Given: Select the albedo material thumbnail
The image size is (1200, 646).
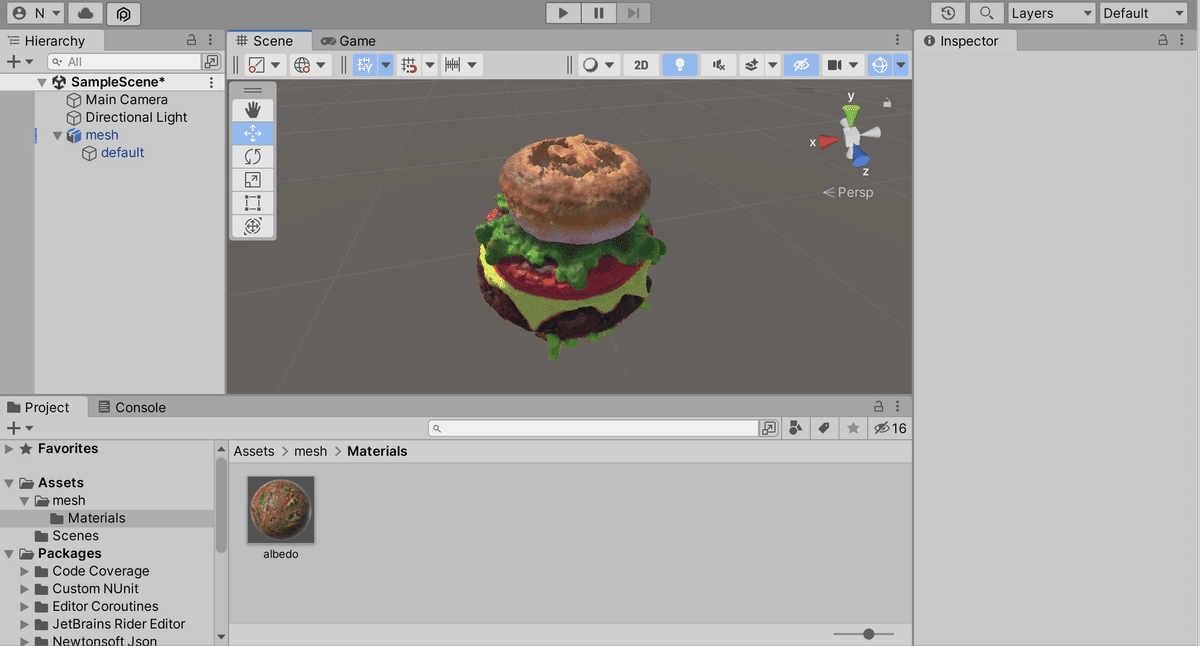Looking at the screenshot, I should [x=280, y=509].
